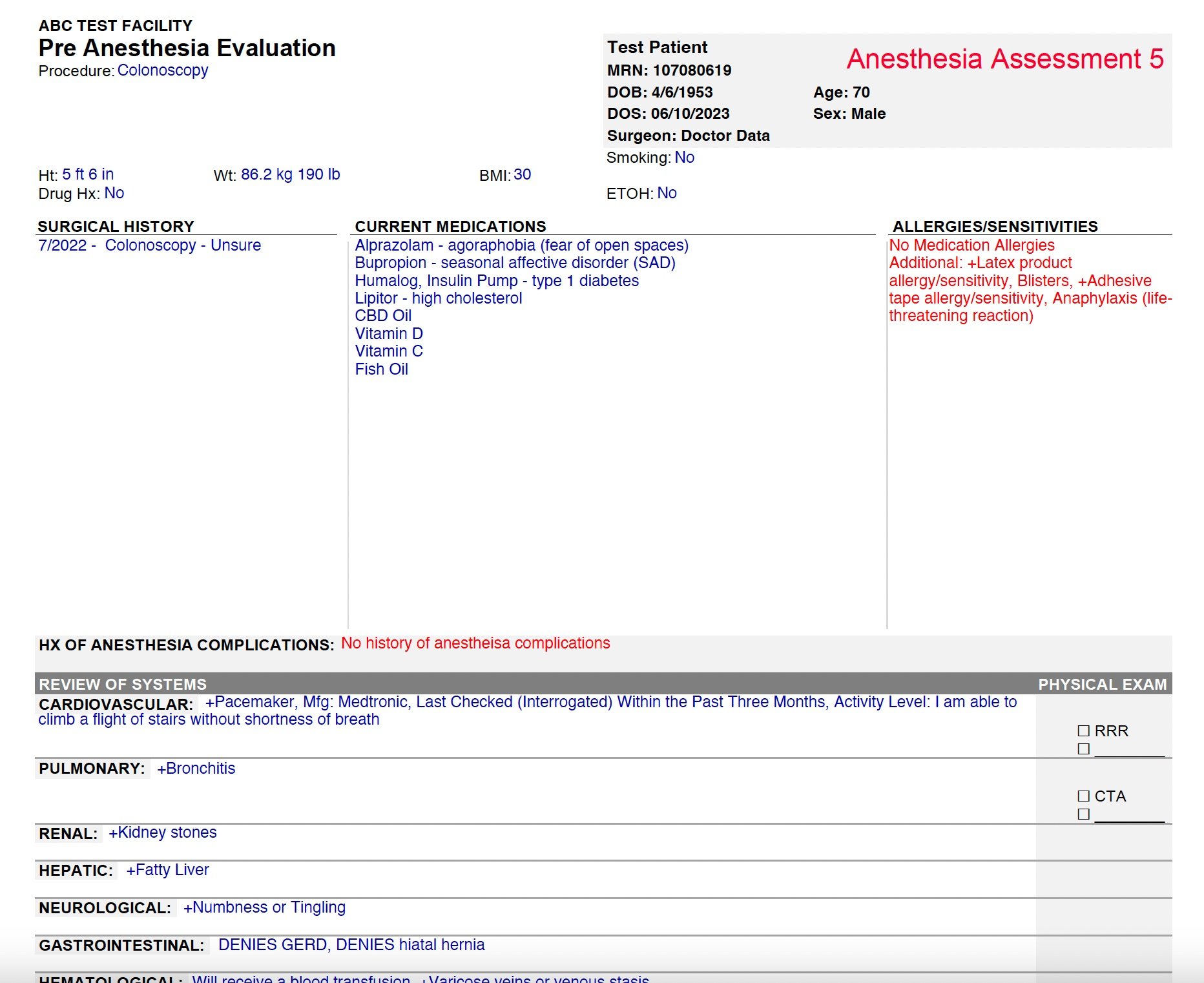Screen dimensions: 1204x983
Task: Check the CTA checkbox
Action: point(1084,796)
